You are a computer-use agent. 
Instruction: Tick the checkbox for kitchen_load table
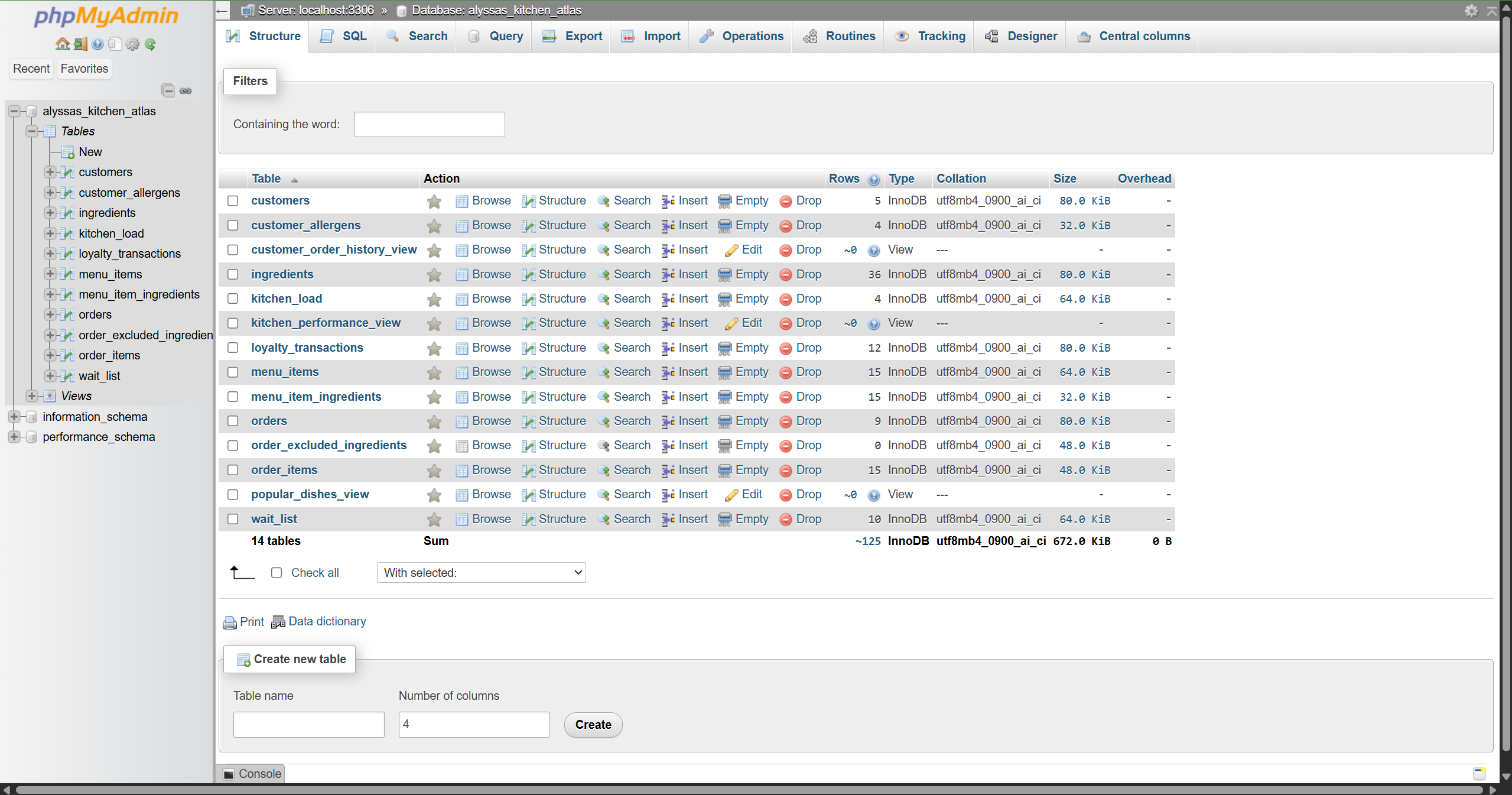click(233, 298)
